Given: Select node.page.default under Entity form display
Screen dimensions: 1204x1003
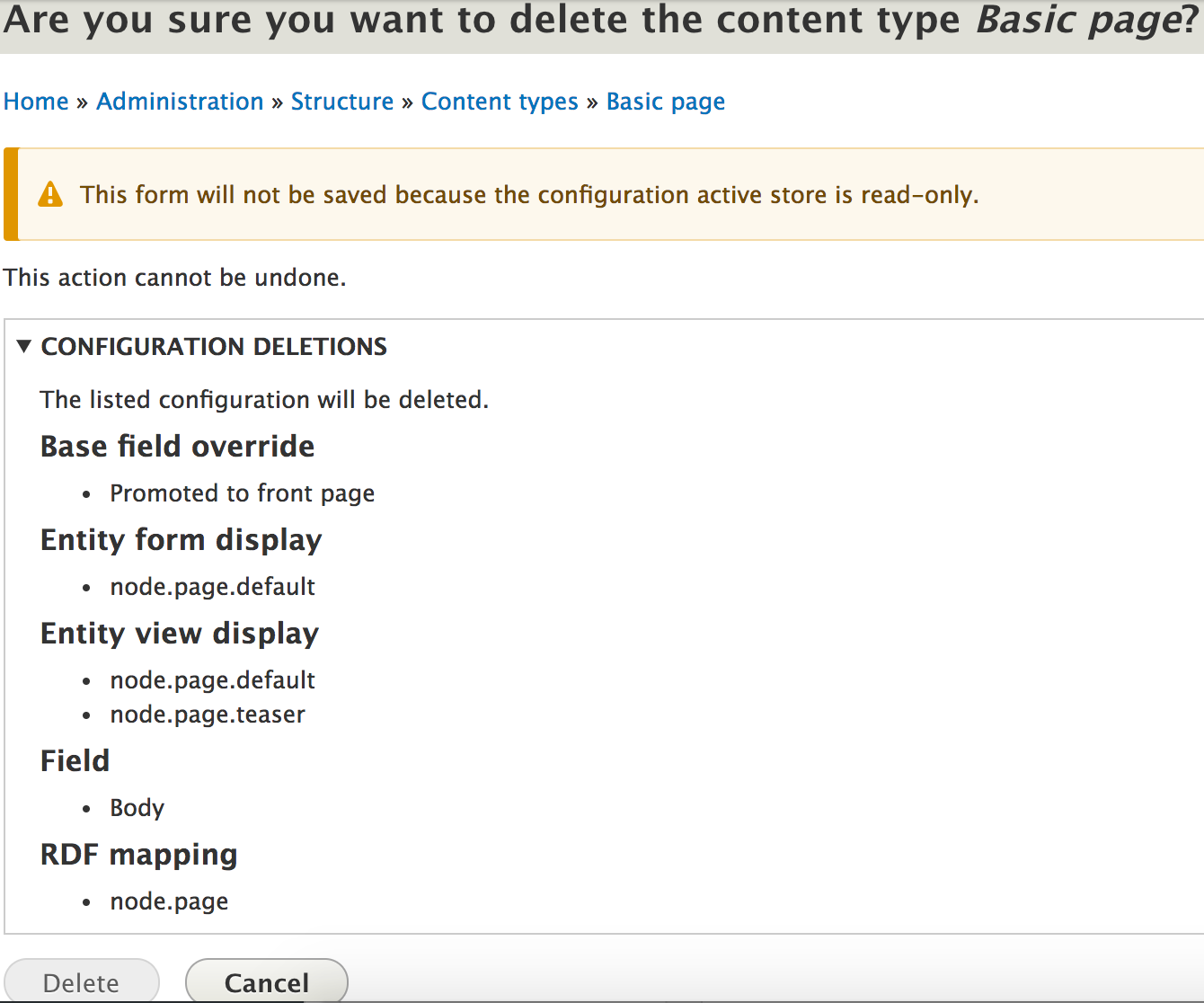Looking at the screenshot, I should click(212, 587).
